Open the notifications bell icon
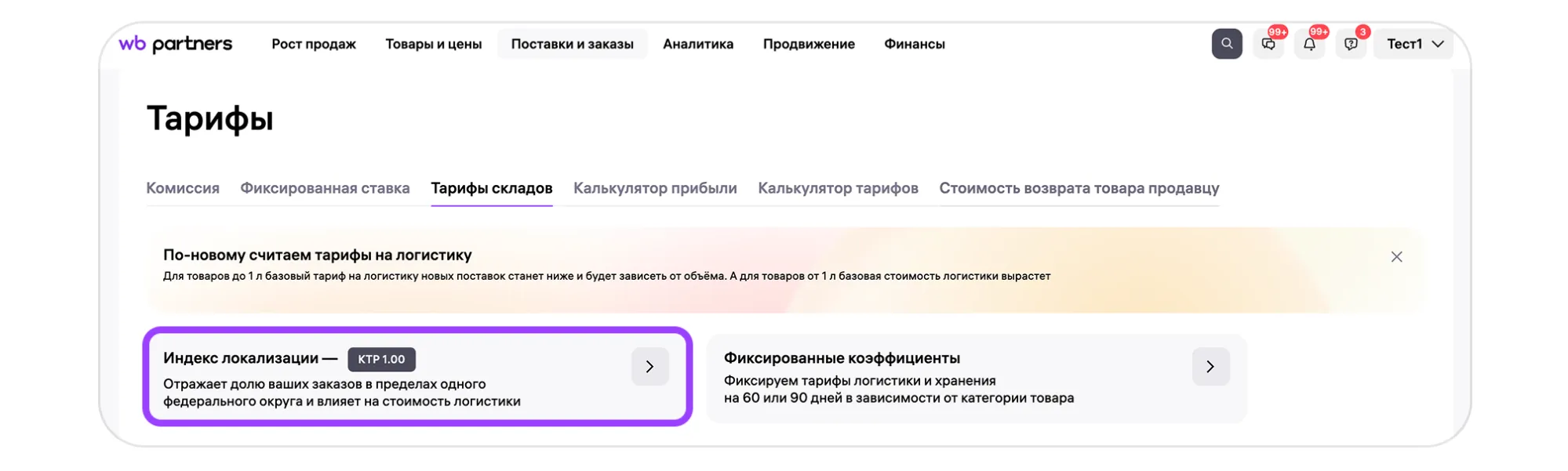Viewport: 1568px width, 471px height. pyautogui.click(x=1309, y=45)
